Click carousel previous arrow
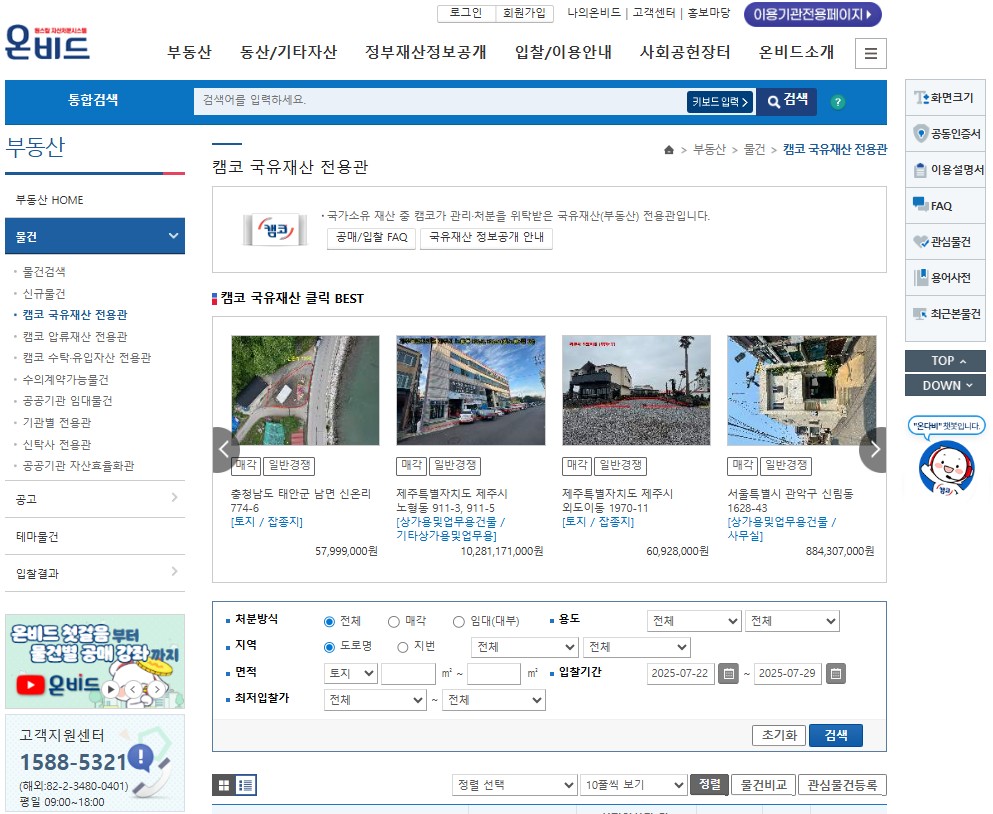 (x=224, y=450)
